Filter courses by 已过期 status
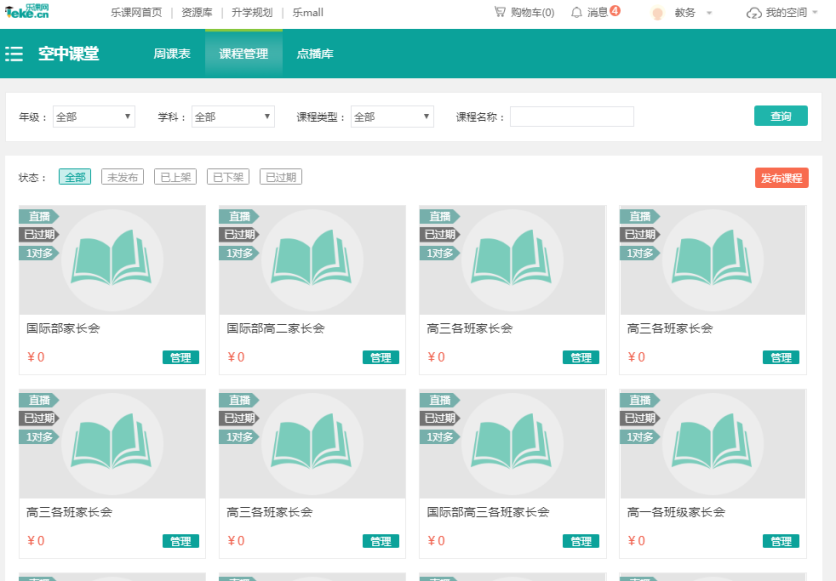This screenshot has height=581, width=836. tap(281, 177)
